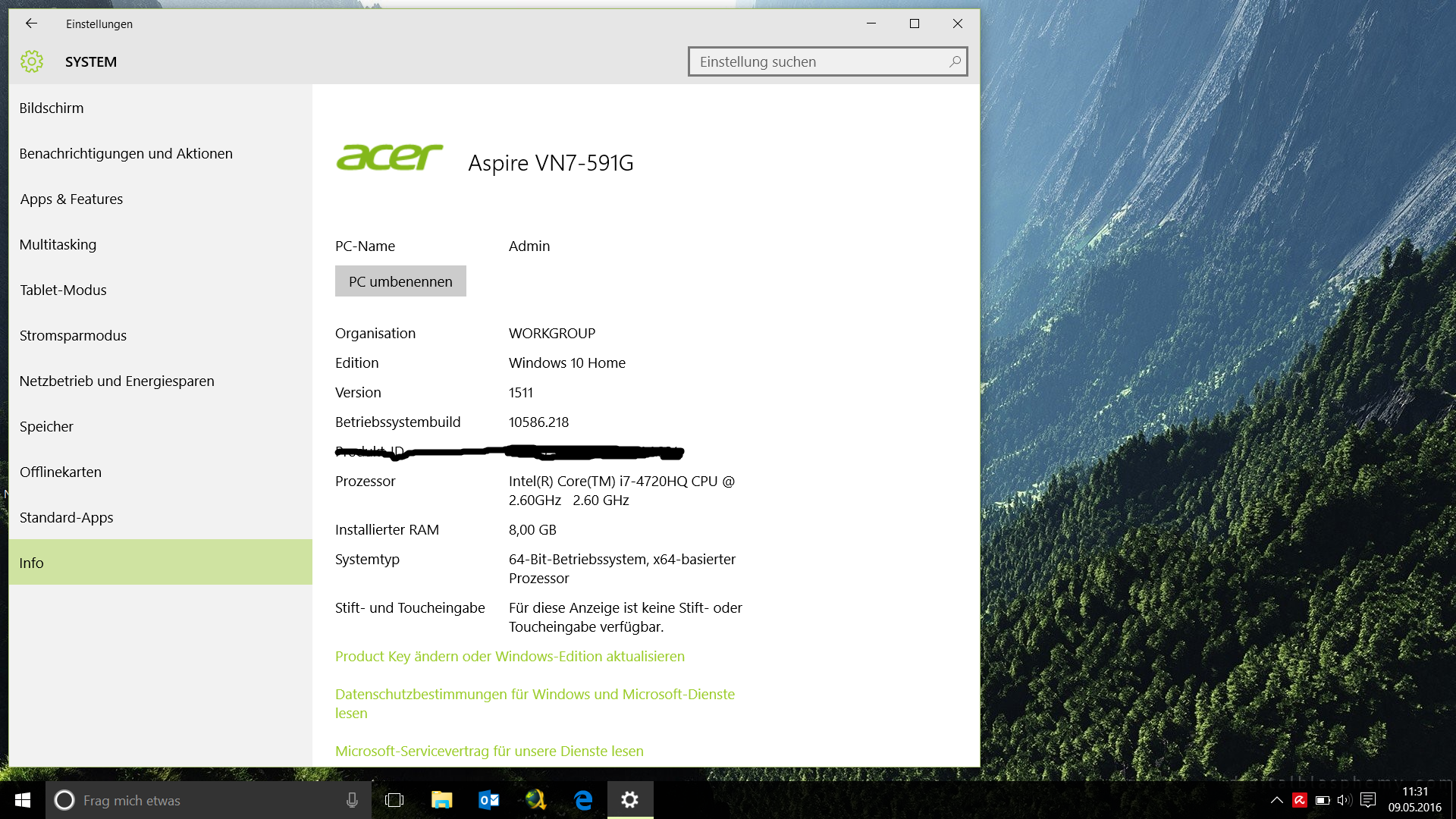Select Bildschirm in the sidebar

tap(52, 108)
